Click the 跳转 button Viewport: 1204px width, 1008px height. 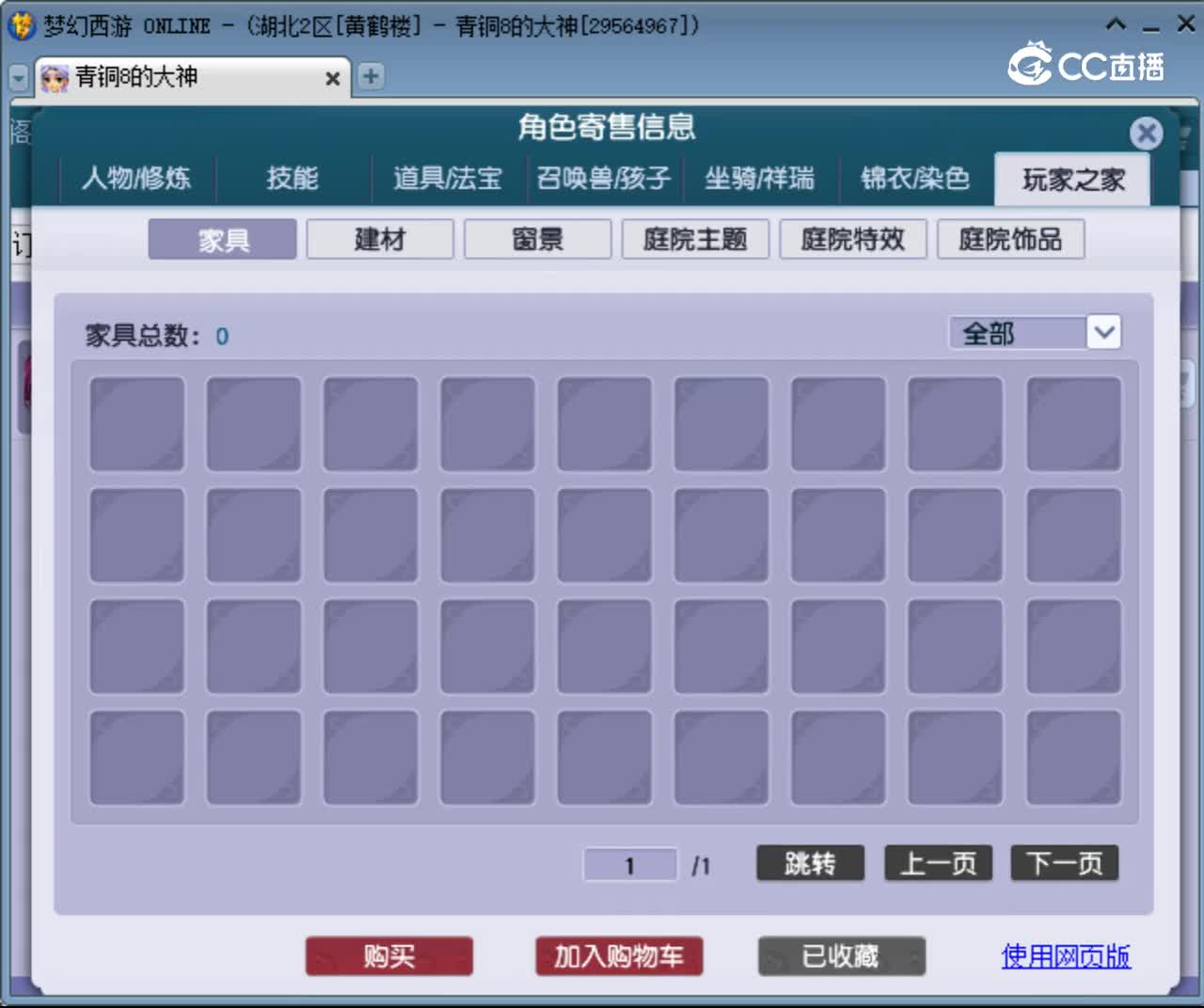pos(810,863)
